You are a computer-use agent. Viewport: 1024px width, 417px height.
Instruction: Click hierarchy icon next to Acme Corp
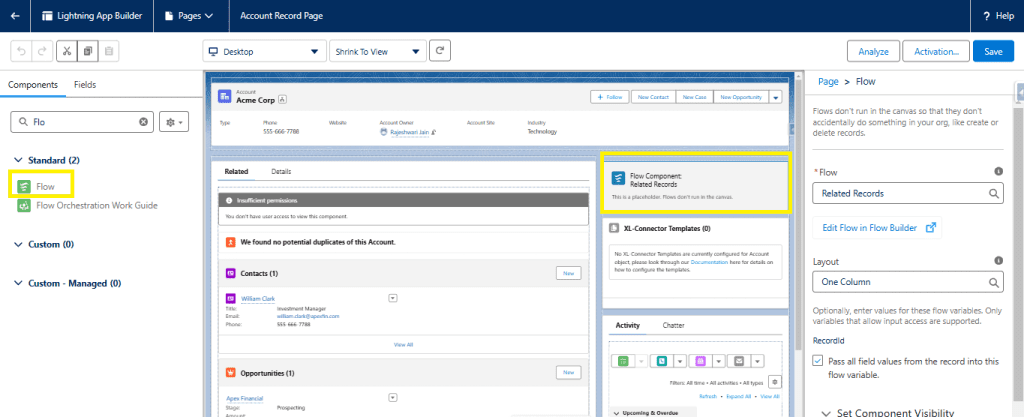(282, 100)
